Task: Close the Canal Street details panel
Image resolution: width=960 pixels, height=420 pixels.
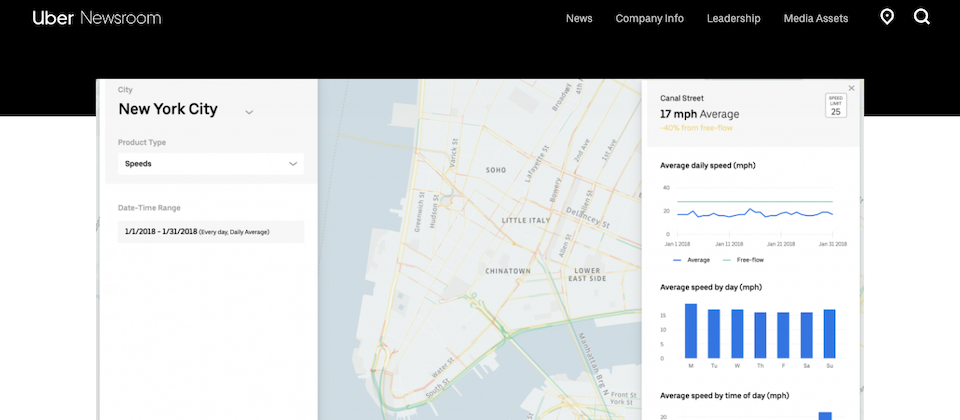Action: point(851,88)
